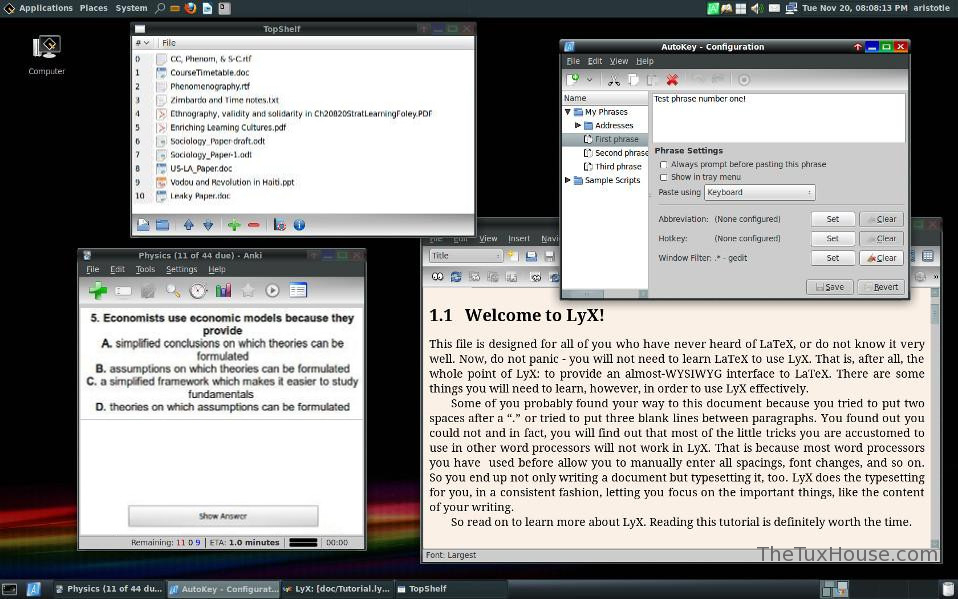958x599 pixels.
Task: Click the red X delete icon in AutoKey
Action: pyautogui.click(x=672, y=80)
